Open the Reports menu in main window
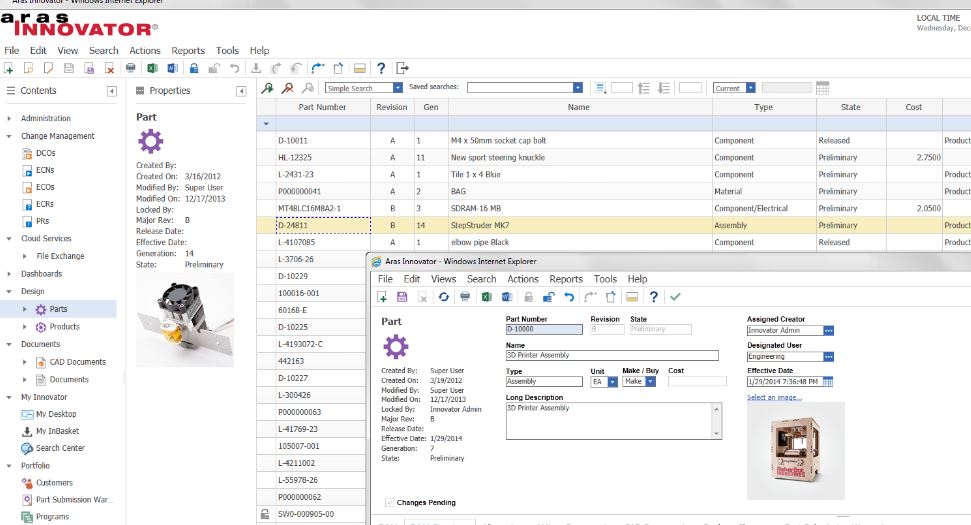 188,51
